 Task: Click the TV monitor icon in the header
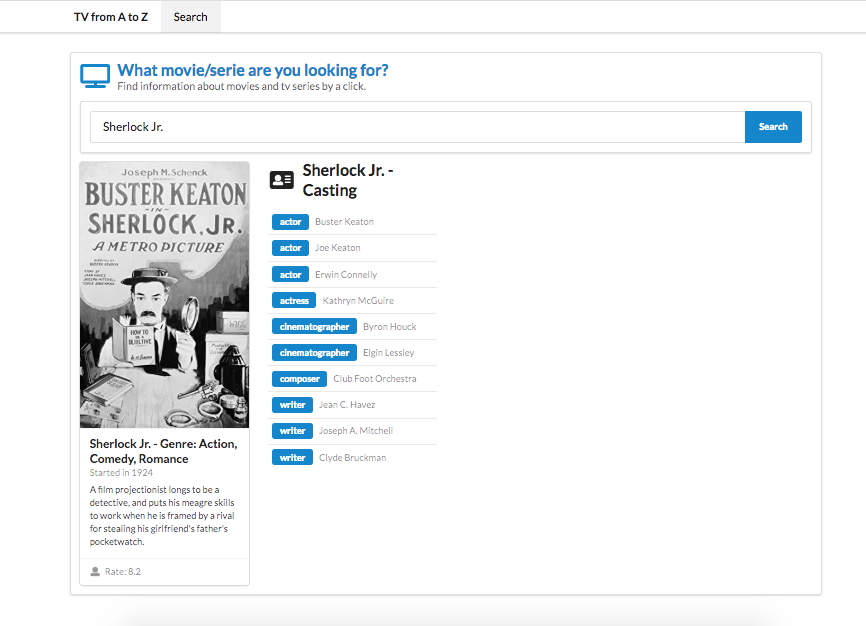[x=95, y=76]
